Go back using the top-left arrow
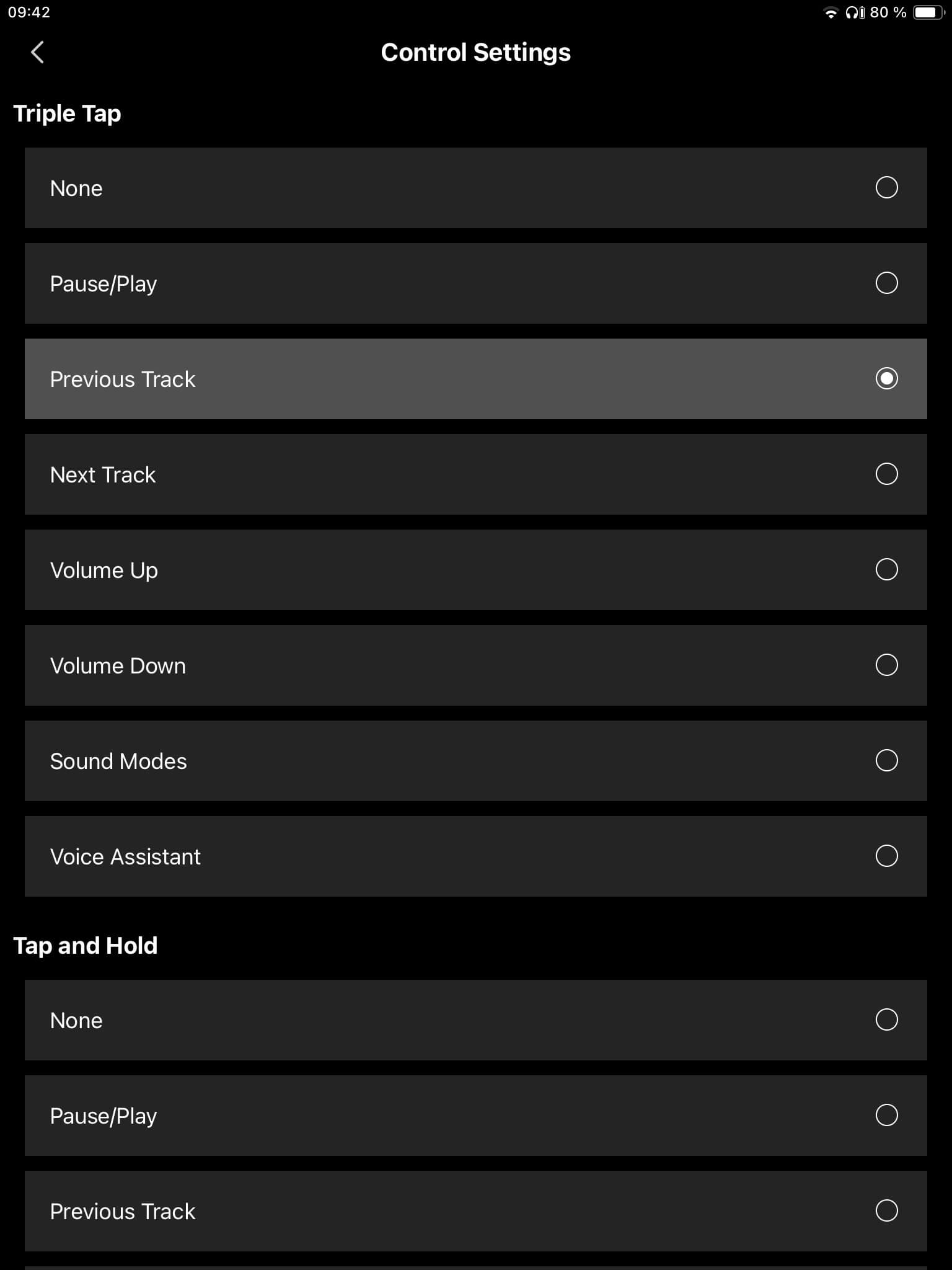 pyautogui.click(x=37, y=52)
